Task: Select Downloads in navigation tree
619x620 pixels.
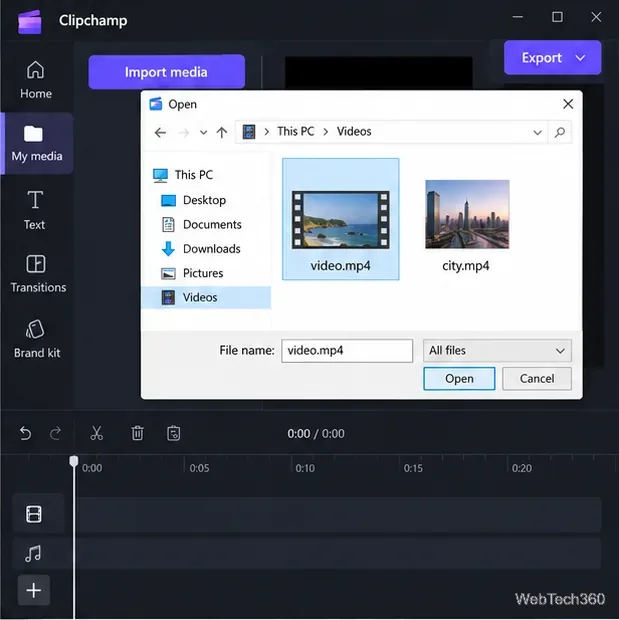Action: tap(201, 249)
